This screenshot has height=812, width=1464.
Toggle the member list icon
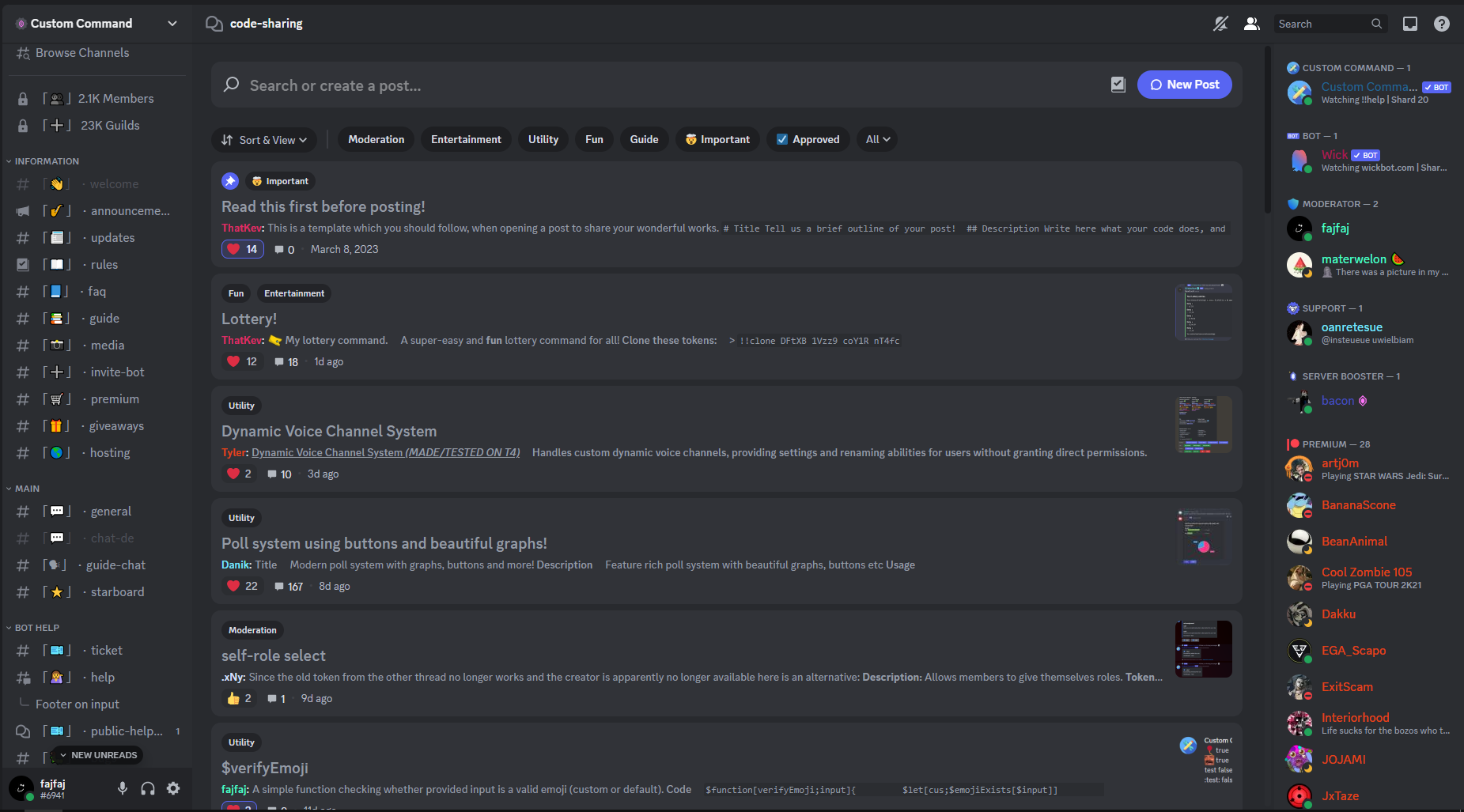tap(1251, 24)
